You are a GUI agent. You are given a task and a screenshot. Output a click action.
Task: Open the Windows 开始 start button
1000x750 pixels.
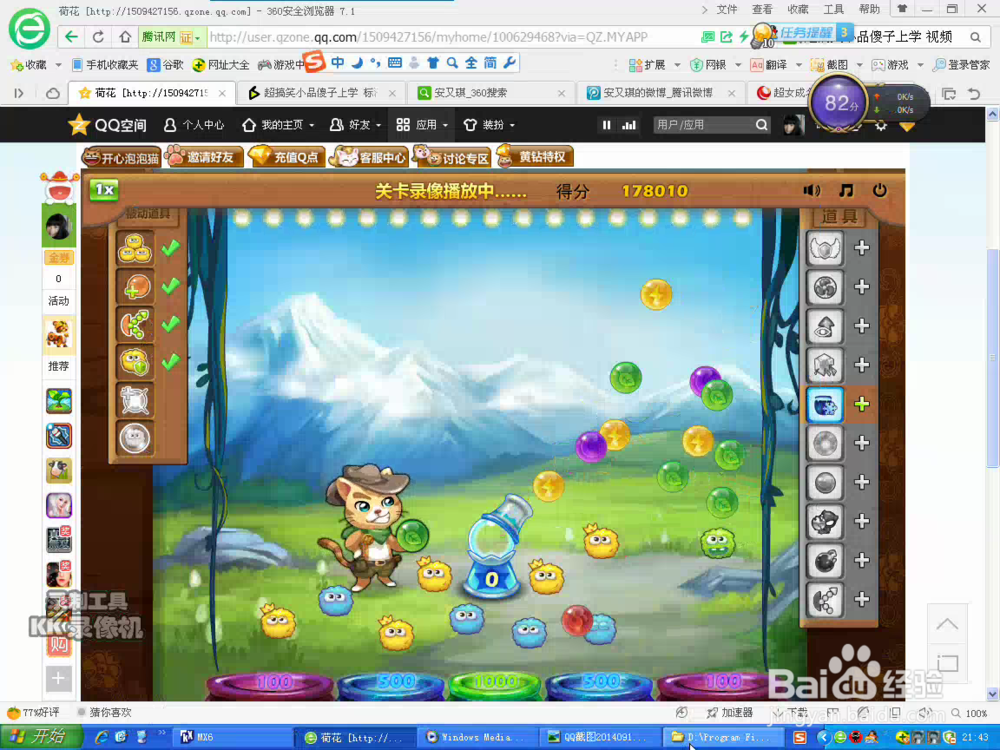tap(41, 737)
